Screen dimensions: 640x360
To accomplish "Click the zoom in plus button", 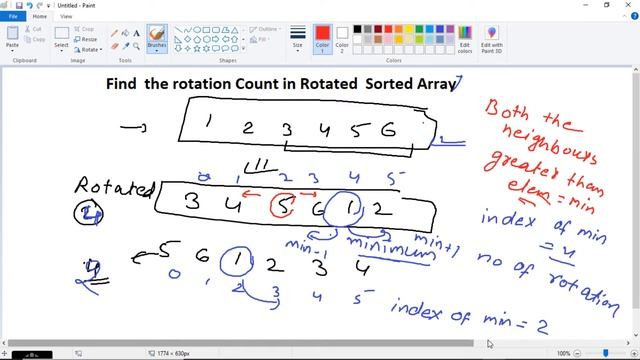I will point(634,353).
